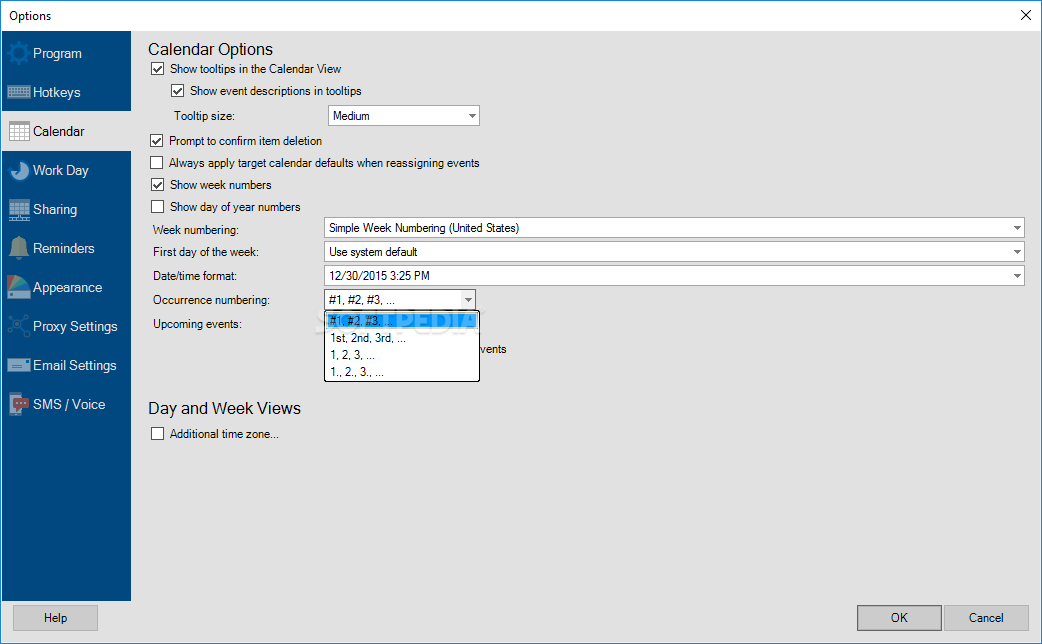1042x644 pixels.
Task: Click the Sharing network icon
Action: pos(19,209)
